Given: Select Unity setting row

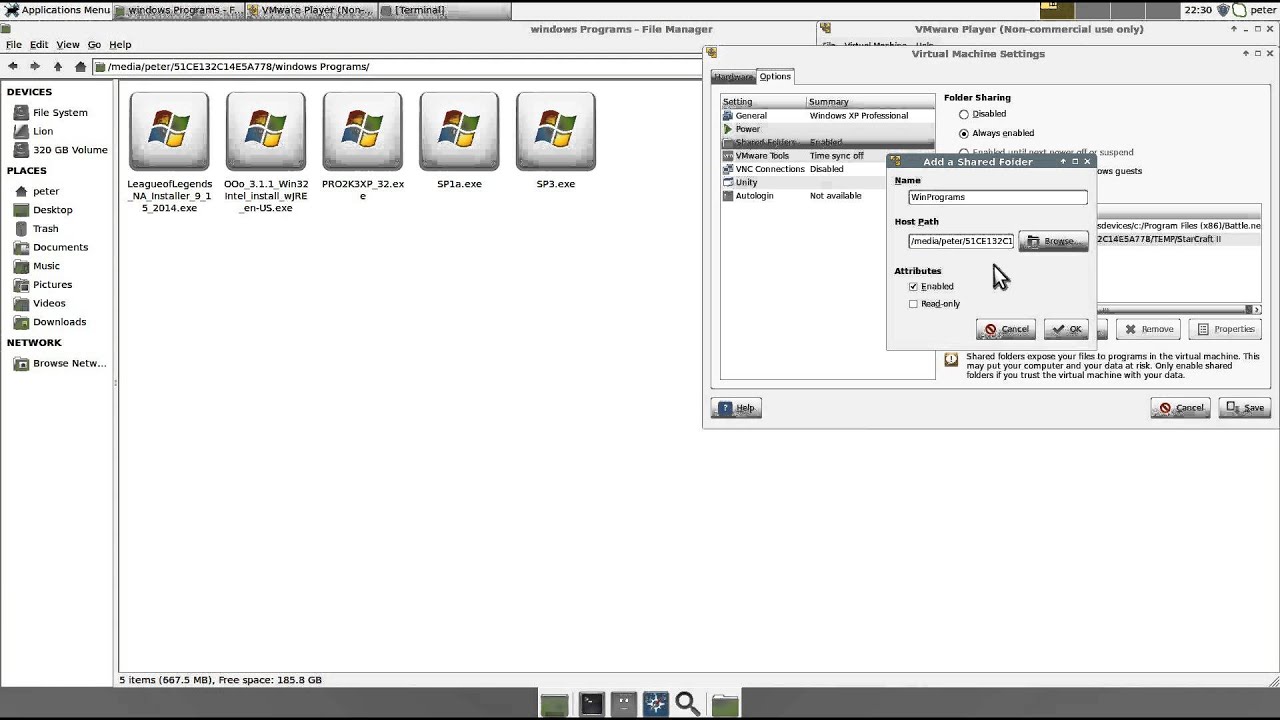Looking at the screenshot, I should [827, 182].
